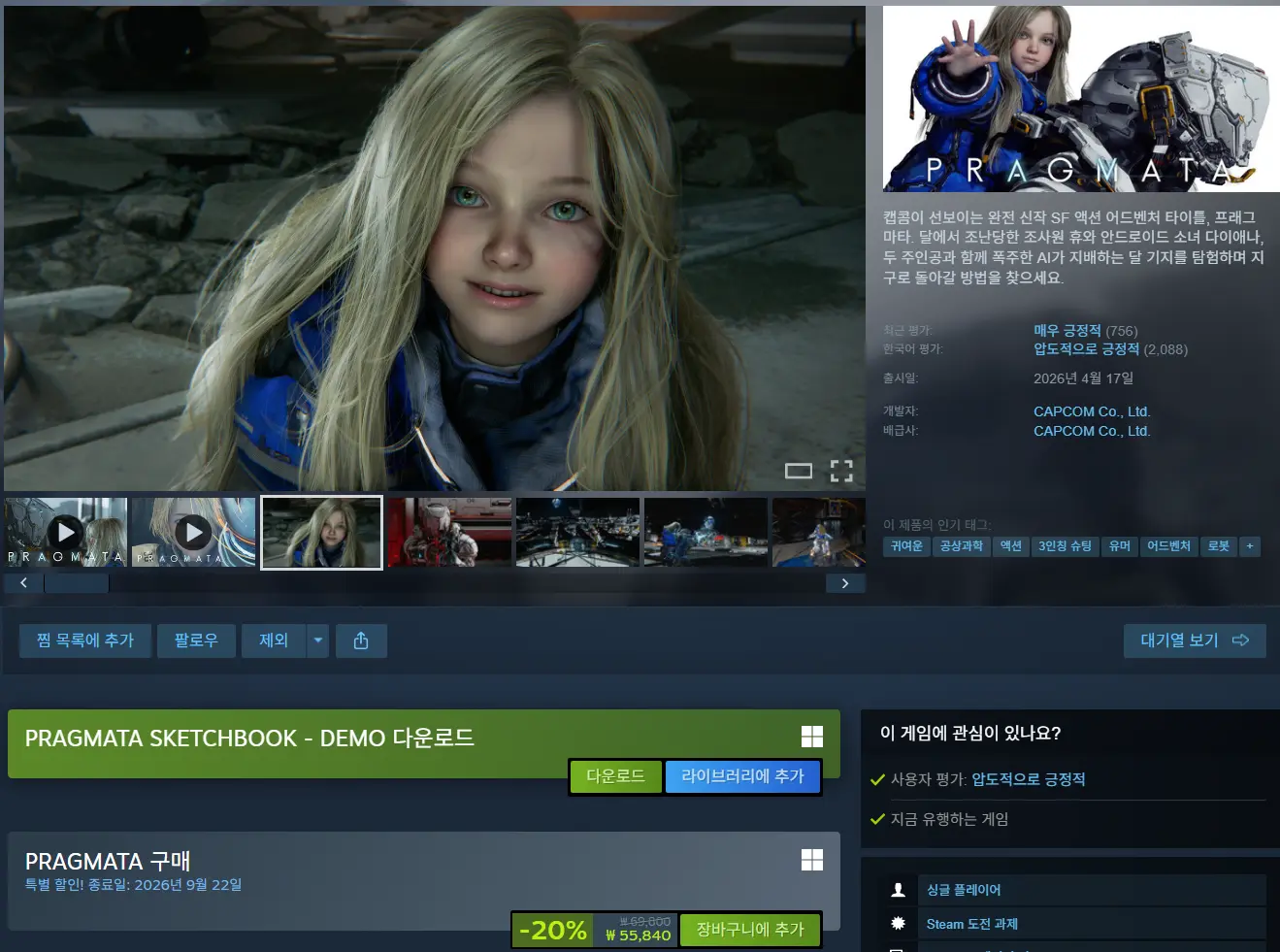Select the highlighted blonde girl screenshot thumbnail

(x=322, y=533)
